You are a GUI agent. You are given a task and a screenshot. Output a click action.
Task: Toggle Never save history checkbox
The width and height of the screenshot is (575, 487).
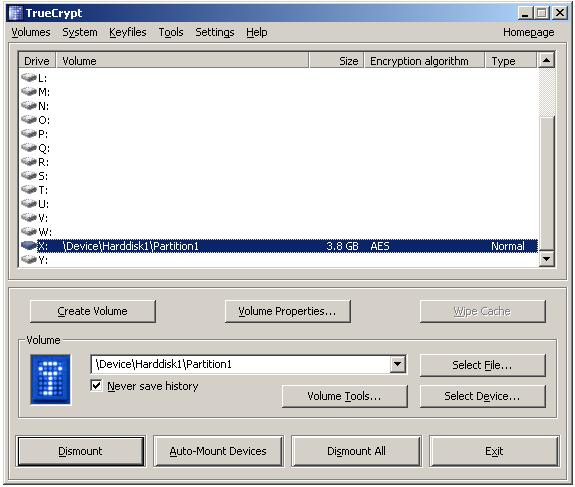pos(96,385)
